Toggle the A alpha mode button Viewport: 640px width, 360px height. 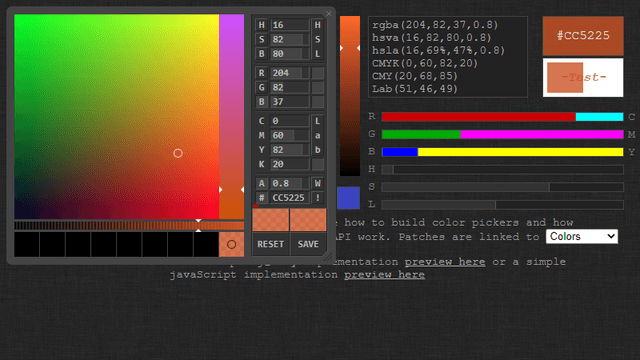click(262, 183)
